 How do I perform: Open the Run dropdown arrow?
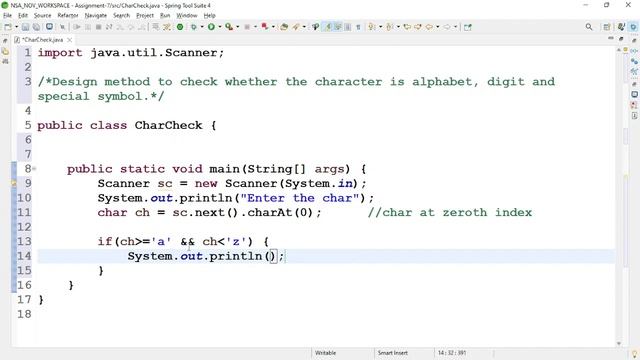point(220,27)
